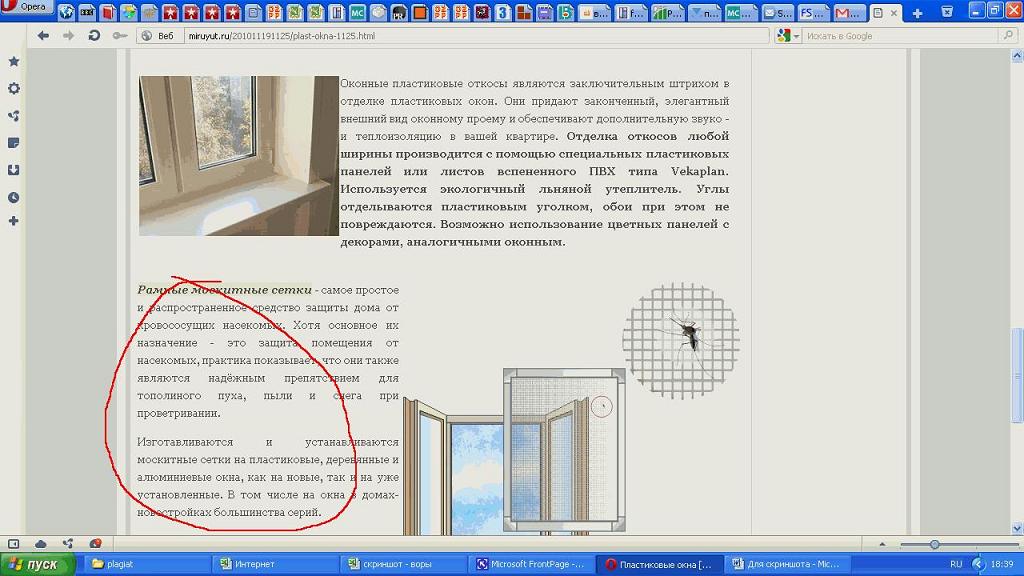Switch to the 'f...' tab
The width and height of the screenshot is (1024, 576).
coord(631,12)
